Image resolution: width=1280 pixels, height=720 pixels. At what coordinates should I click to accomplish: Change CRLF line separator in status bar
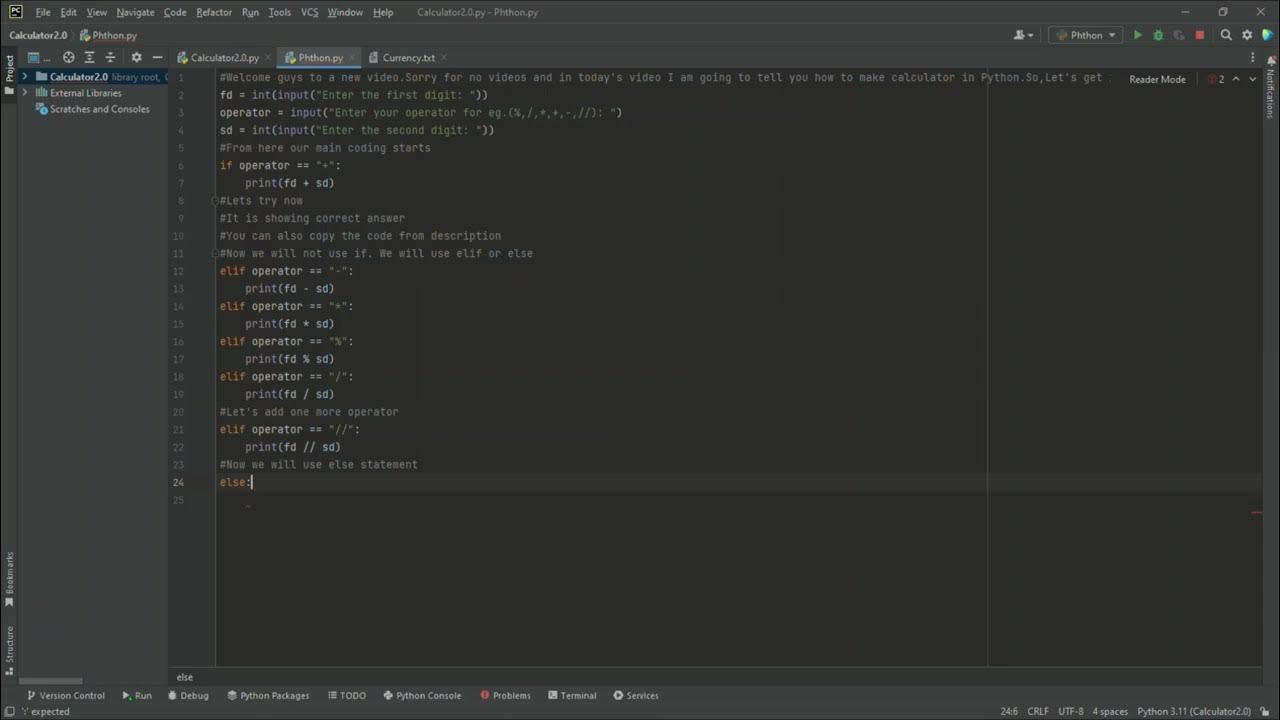(1038, 712)
